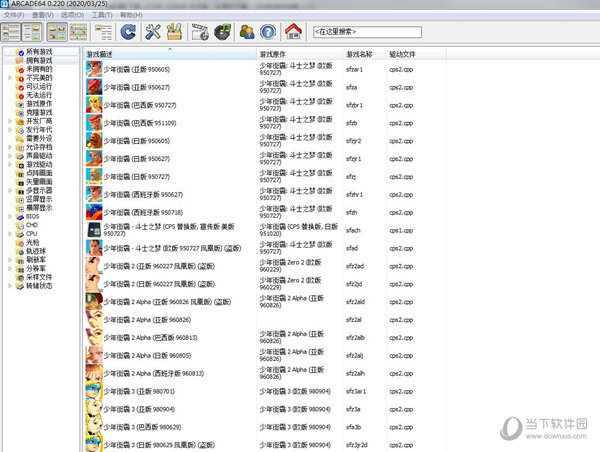This screenshot has height=452, width=600.
Task: Click the 竖屏显示 folder icon
Action: pyautogui.click(x=20, y=199)
